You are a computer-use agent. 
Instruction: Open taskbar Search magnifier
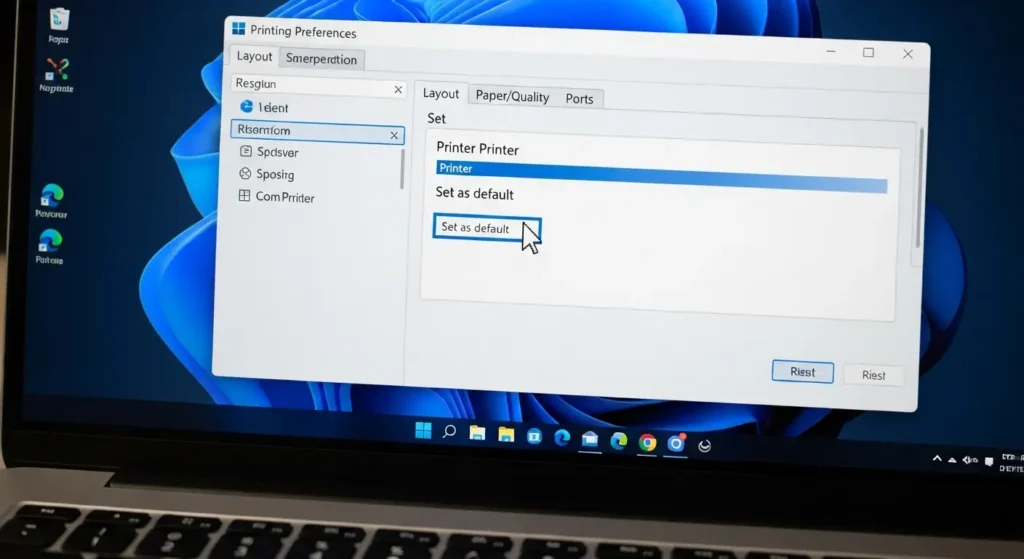coord(449,432)
